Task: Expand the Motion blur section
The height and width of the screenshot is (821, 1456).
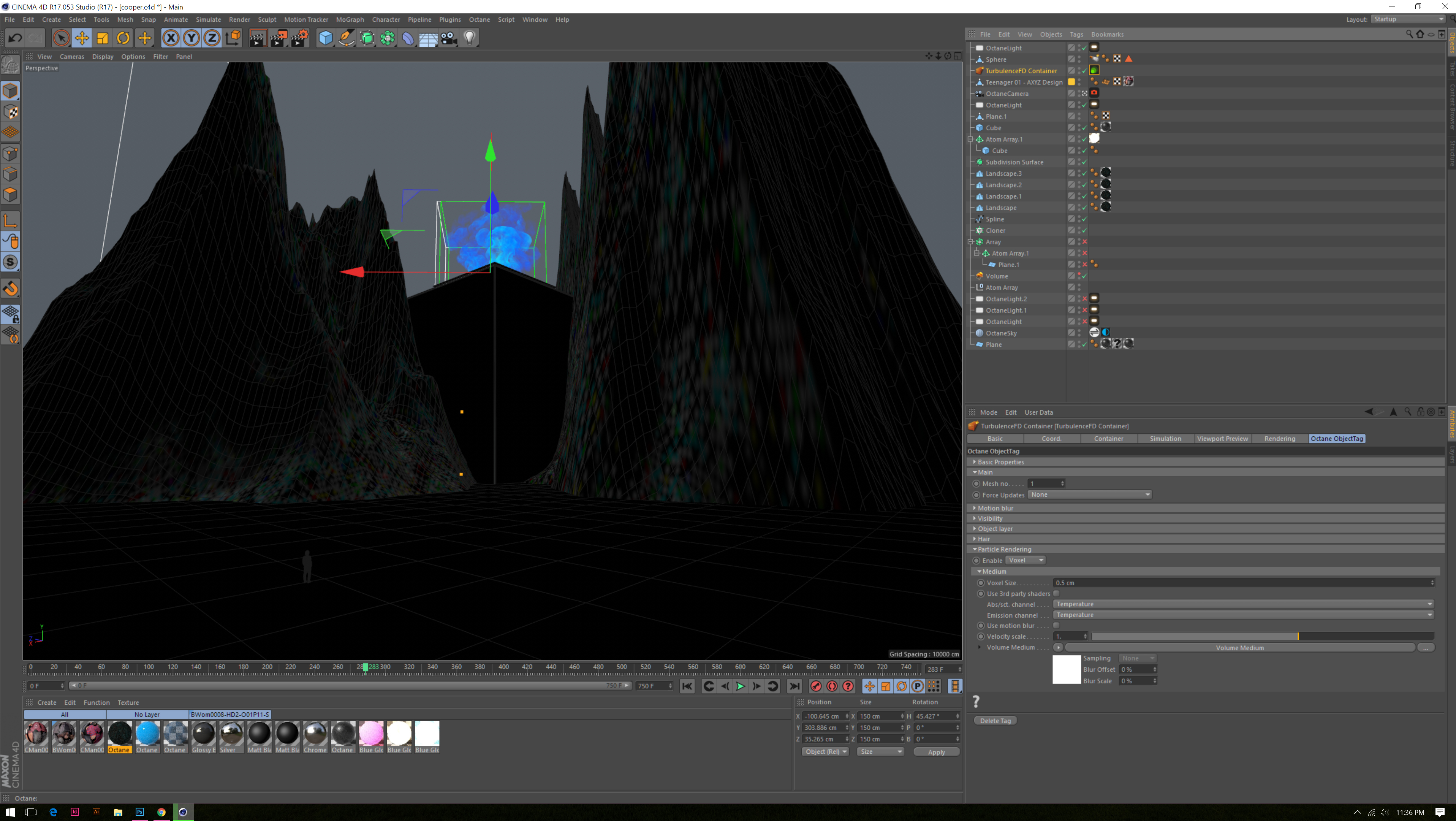Action: [995, 508]
